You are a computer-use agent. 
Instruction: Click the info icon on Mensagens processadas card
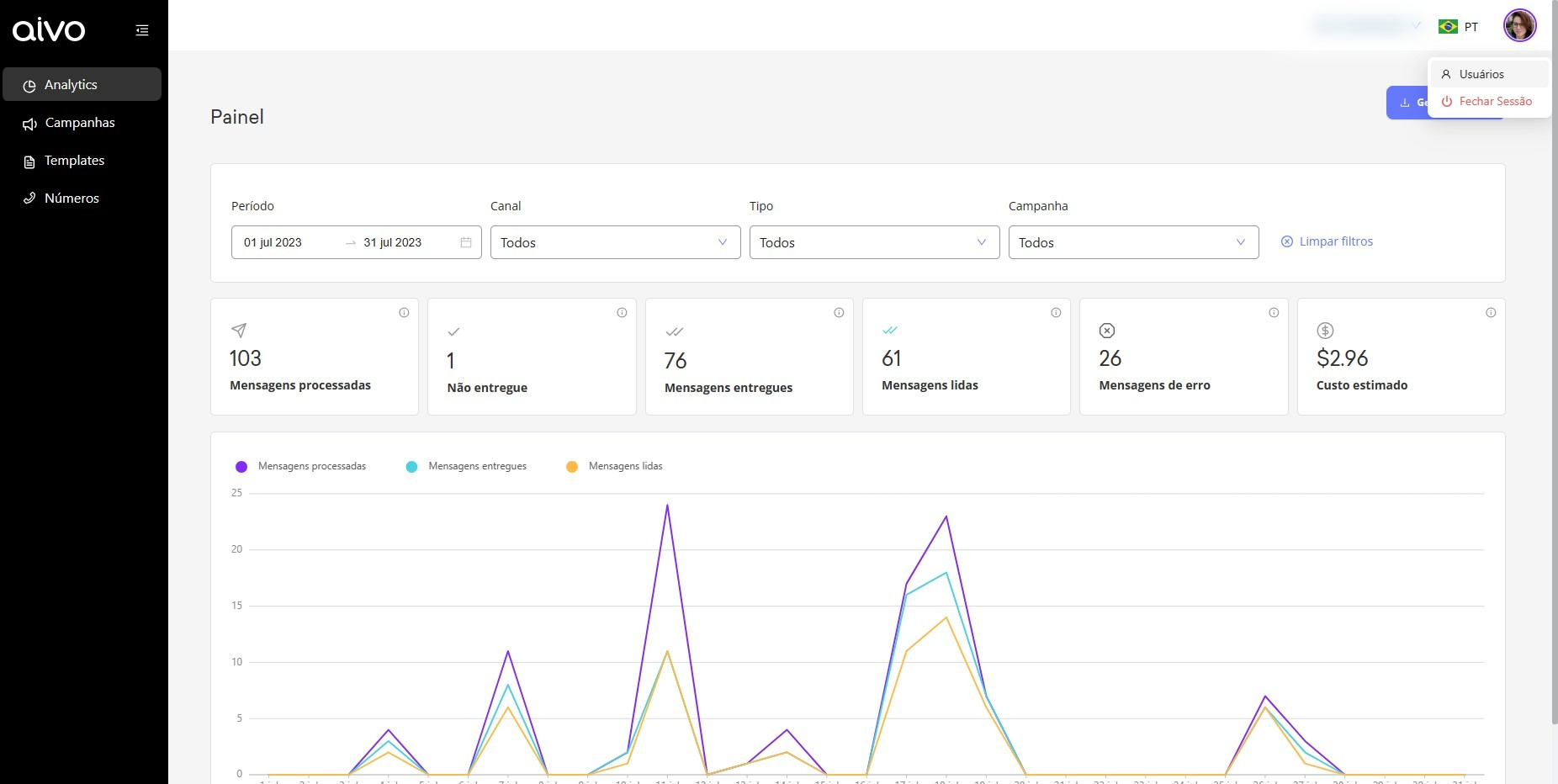[x=404, y=313]
